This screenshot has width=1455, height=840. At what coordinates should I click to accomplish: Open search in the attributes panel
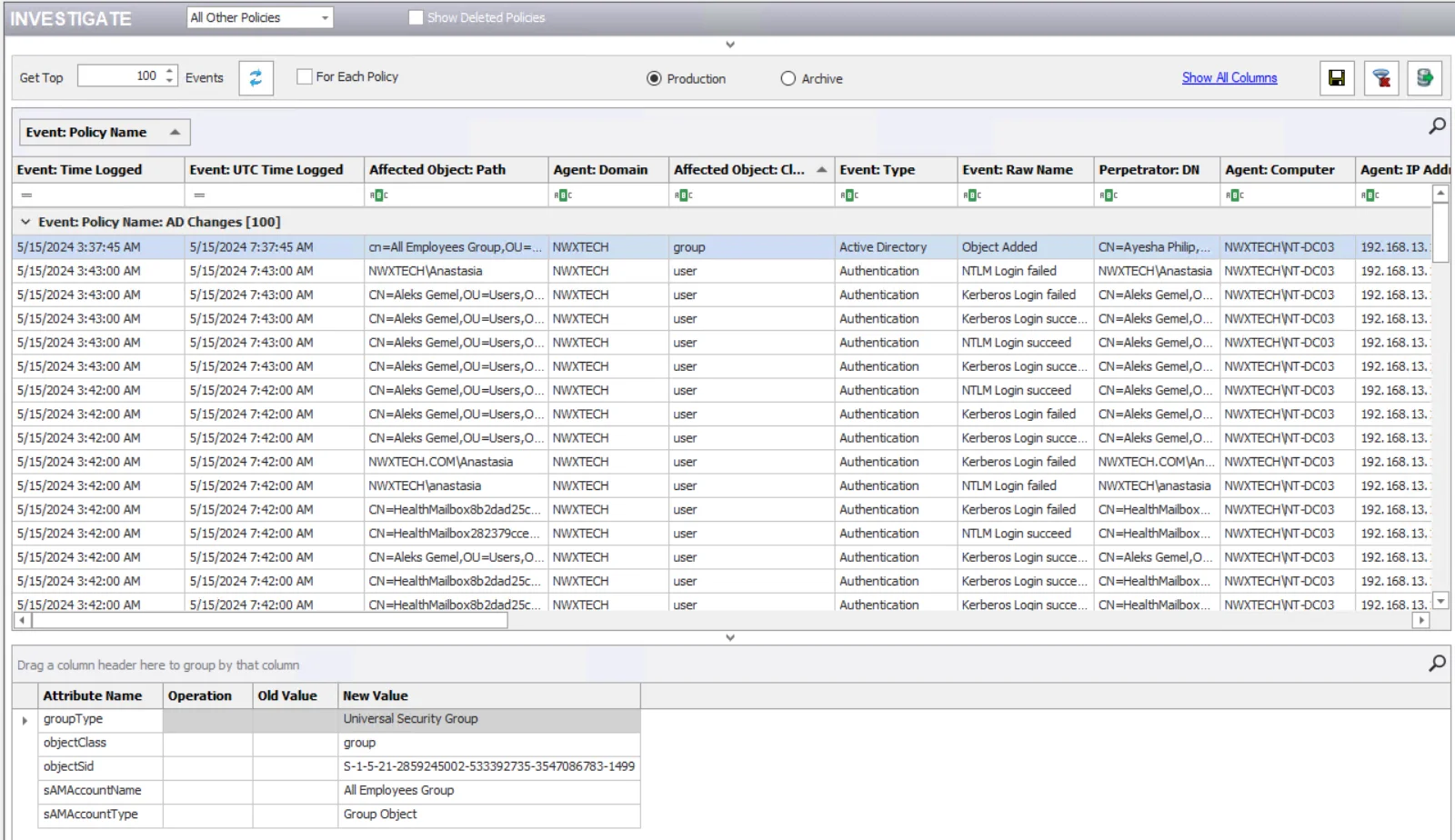(x=1437, y=663)
